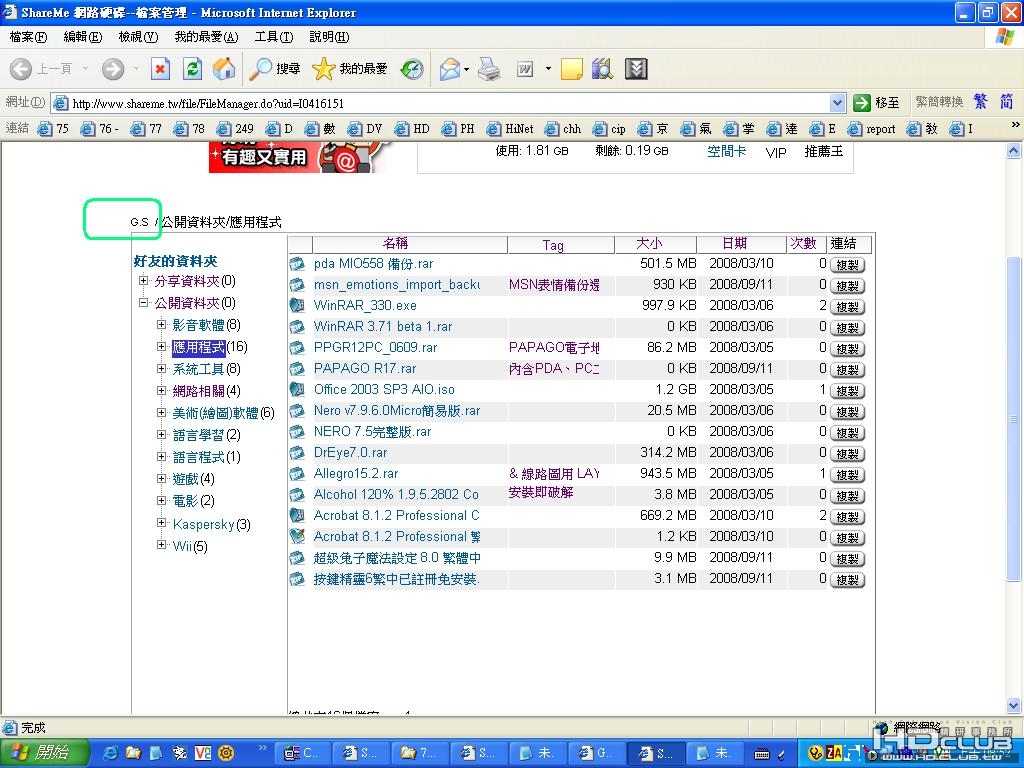Open the Mail envelope icon
Screen dimensions: 1024x768
[x=450, y=69]
